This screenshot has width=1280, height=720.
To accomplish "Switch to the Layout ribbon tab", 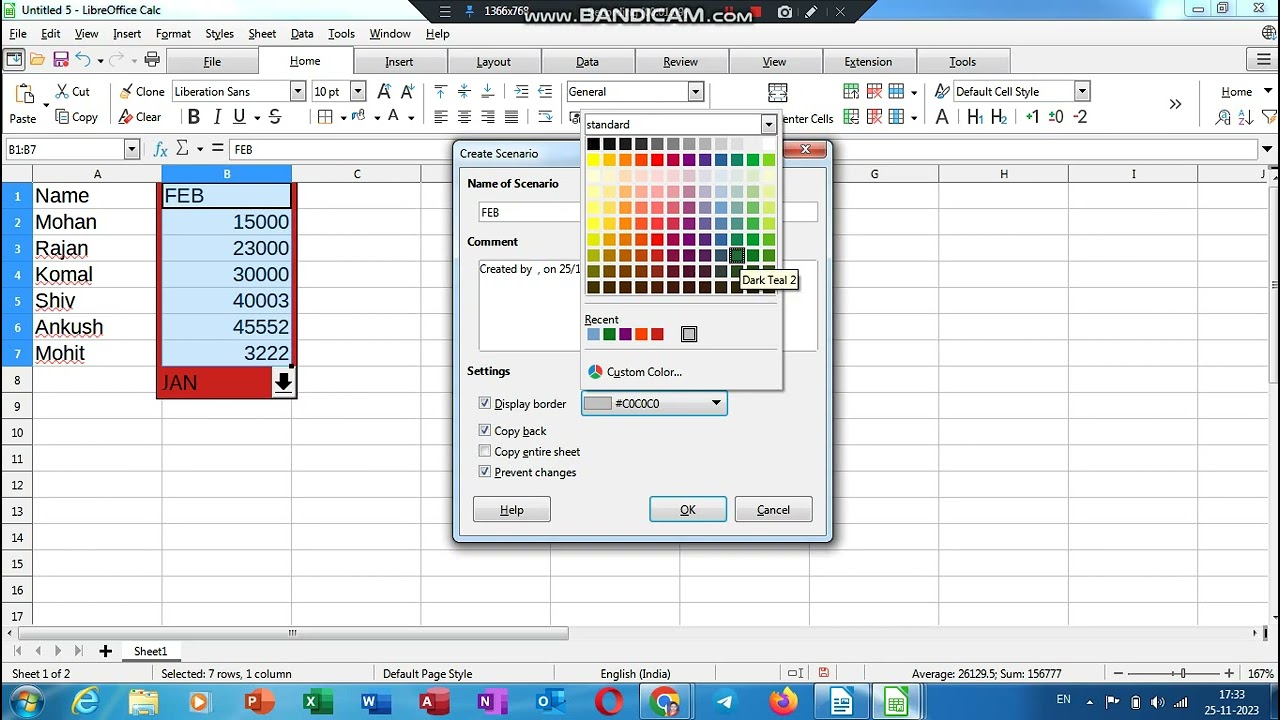I will (x=493, y=61).
